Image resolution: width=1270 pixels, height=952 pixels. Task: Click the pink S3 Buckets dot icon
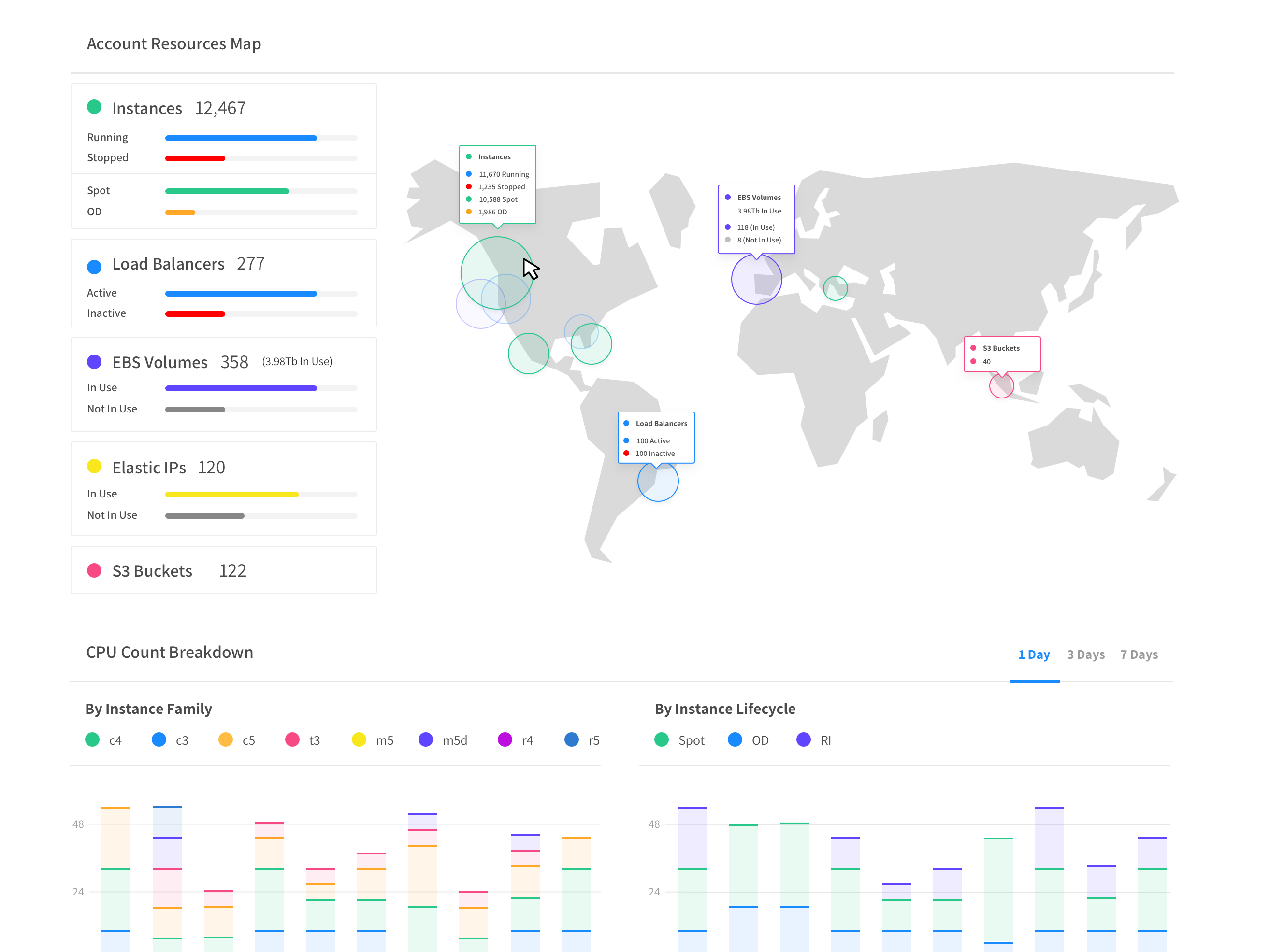(x=95, y=570)
